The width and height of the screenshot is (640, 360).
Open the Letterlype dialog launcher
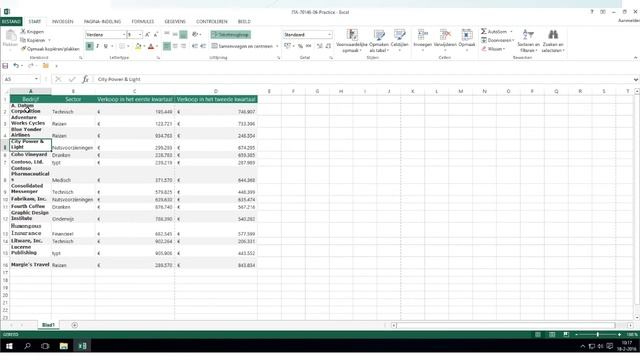[158, 58]
